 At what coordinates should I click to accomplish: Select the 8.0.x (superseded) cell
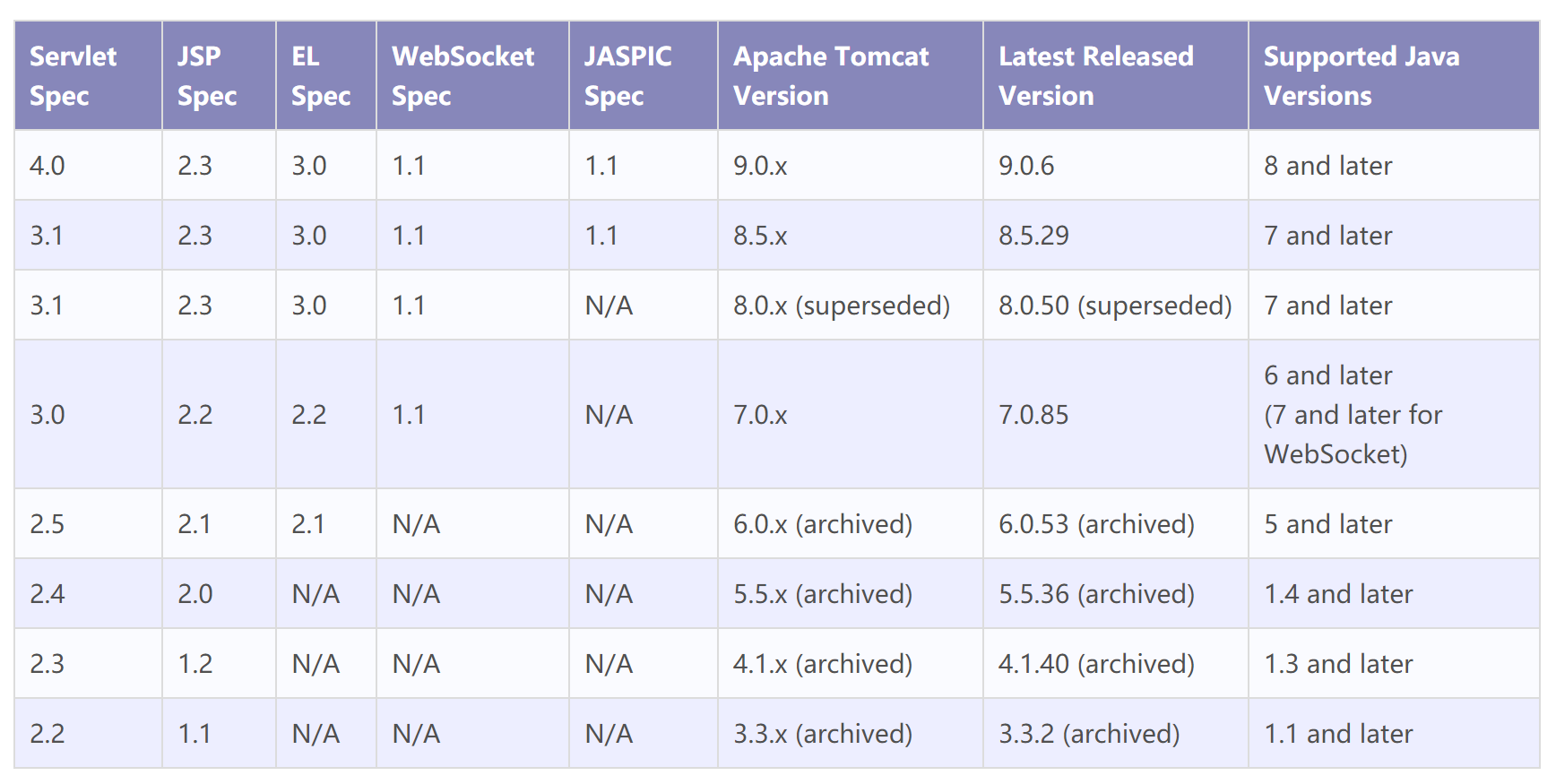841,306
